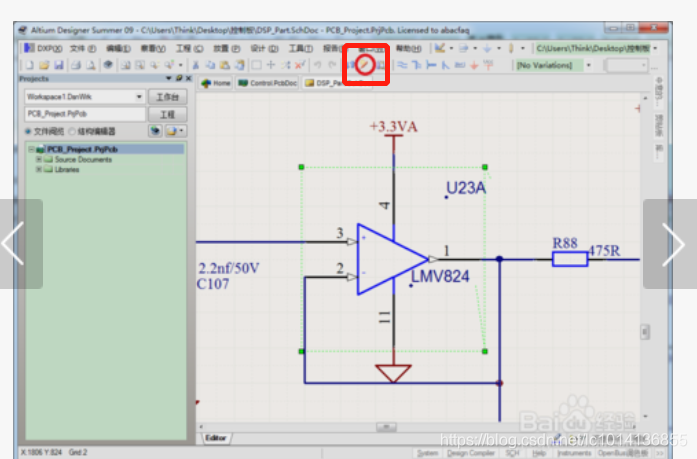
Task: Open the 设计 (Design) menu
Action: pyautogui.click(x=264, y=48)
